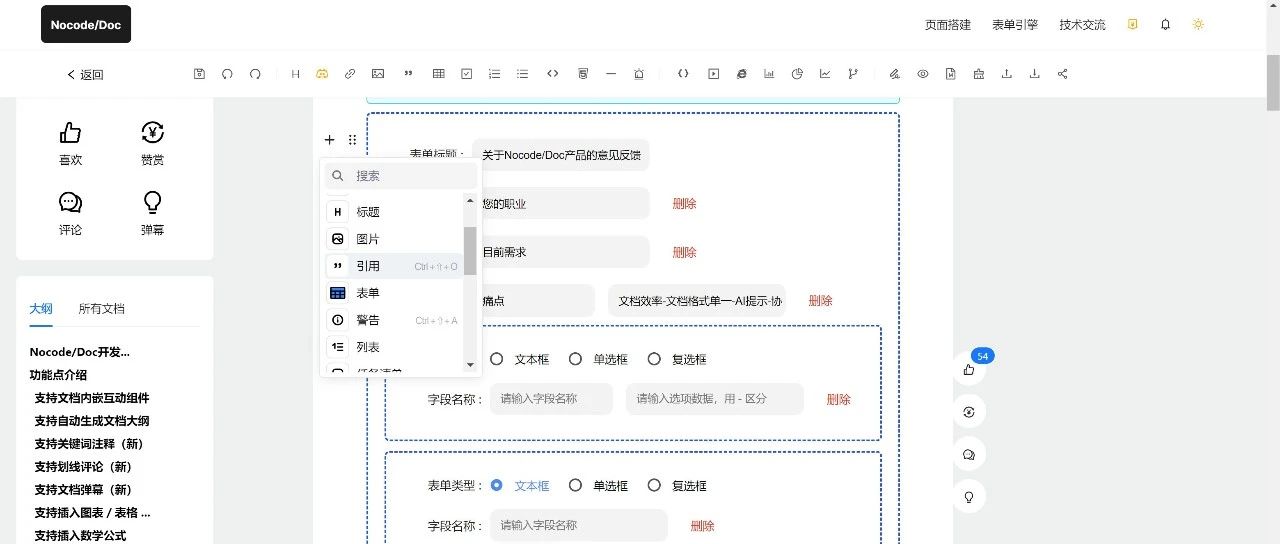Insert a video with the play icon
The width and height of the screenshot is (1280, 544).
713,74
